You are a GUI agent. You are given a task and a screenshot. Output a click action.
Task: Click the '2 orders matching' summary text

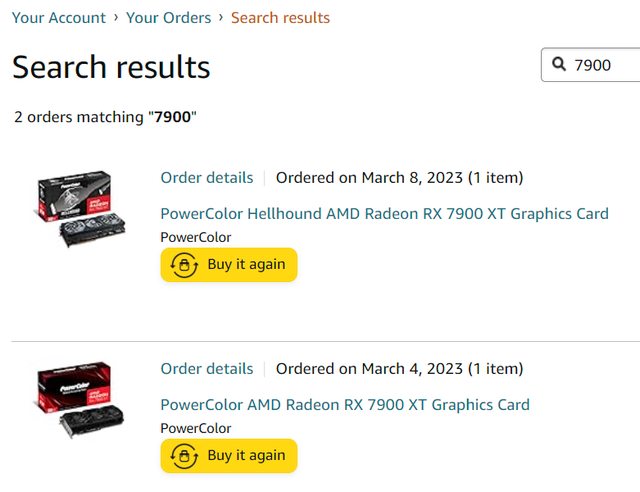coord(105,117)
